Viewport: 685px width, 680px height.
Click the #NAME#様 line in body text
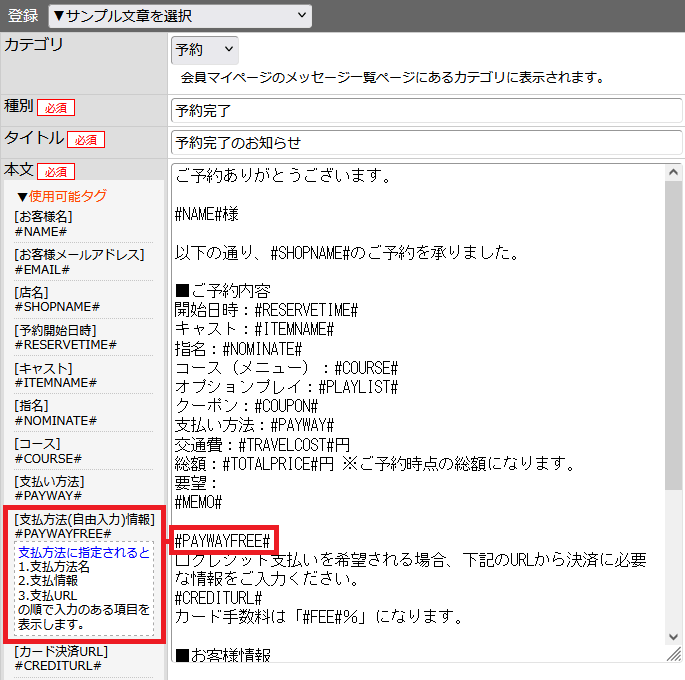206,214
